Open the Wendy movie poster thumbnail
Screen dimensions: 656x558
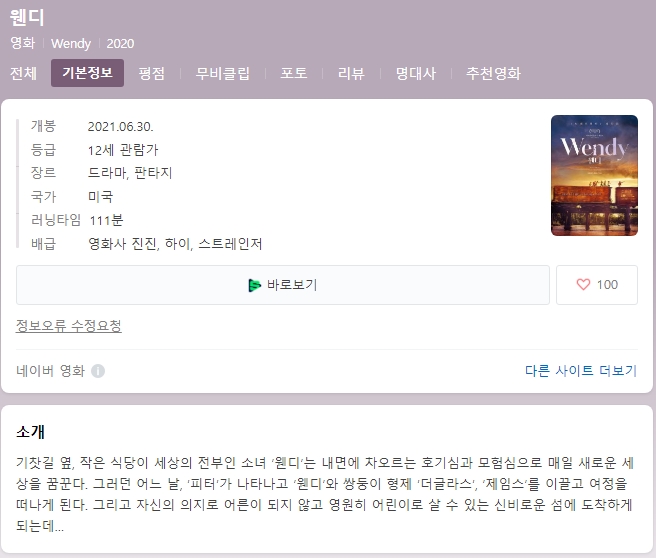593,175
